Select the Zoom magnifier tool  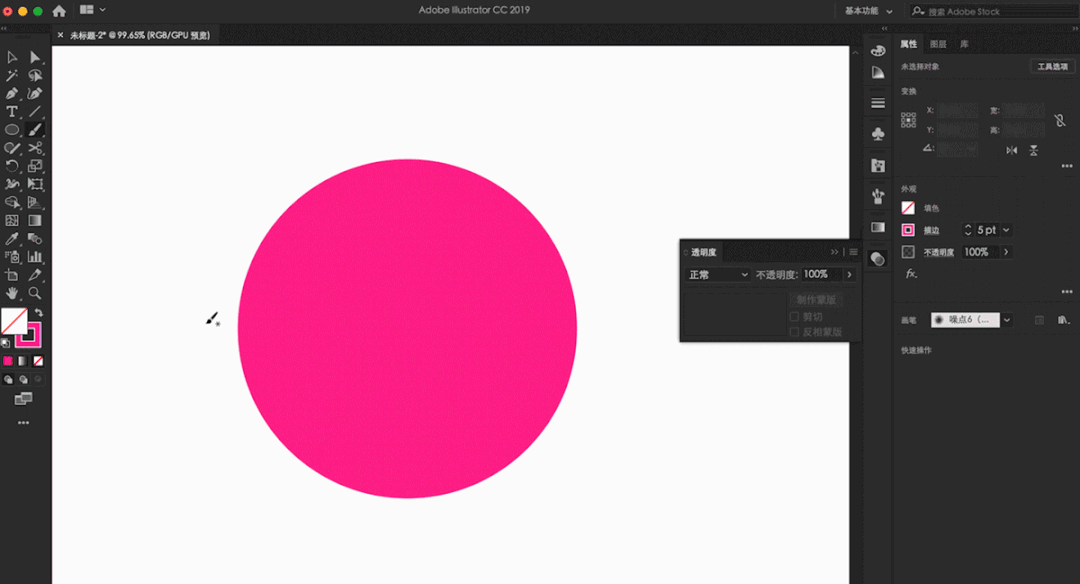(35, 293)
